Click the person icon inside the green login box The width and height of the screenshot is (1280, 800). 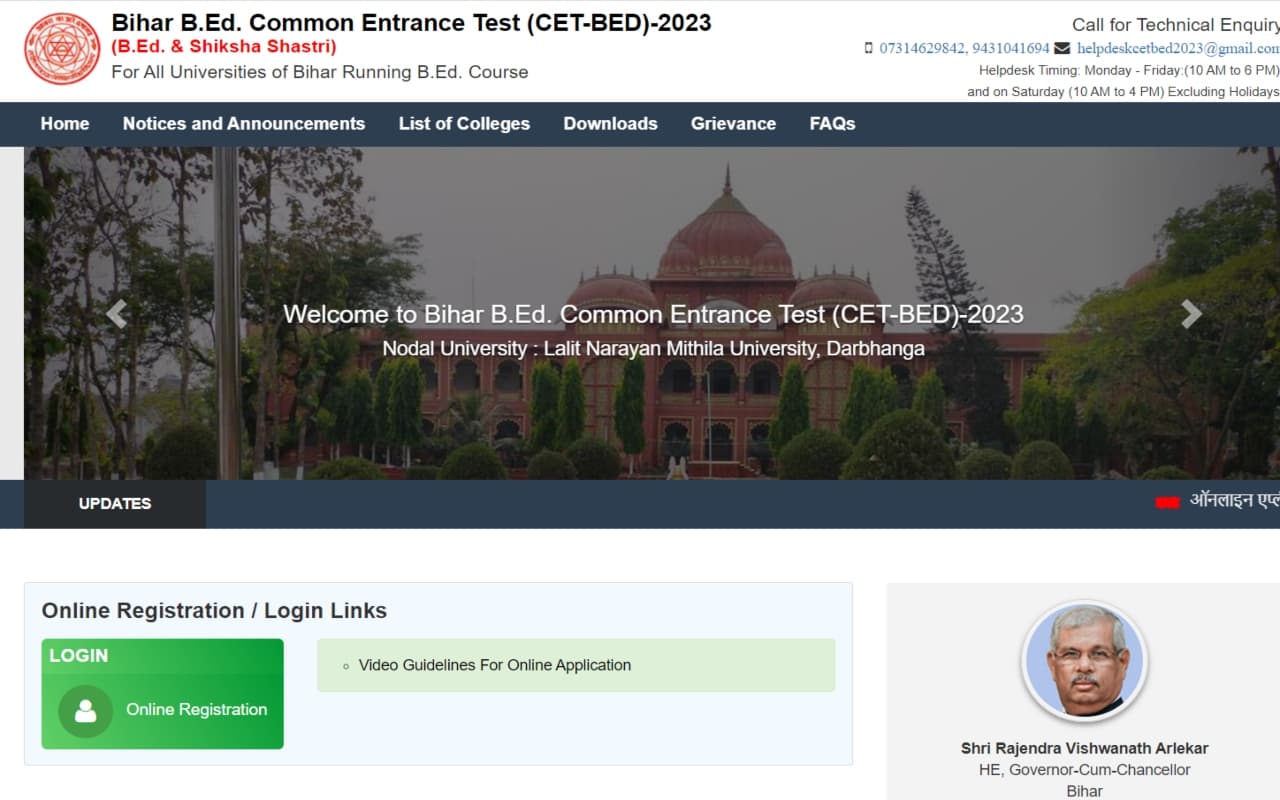click(x=85, y=710)
